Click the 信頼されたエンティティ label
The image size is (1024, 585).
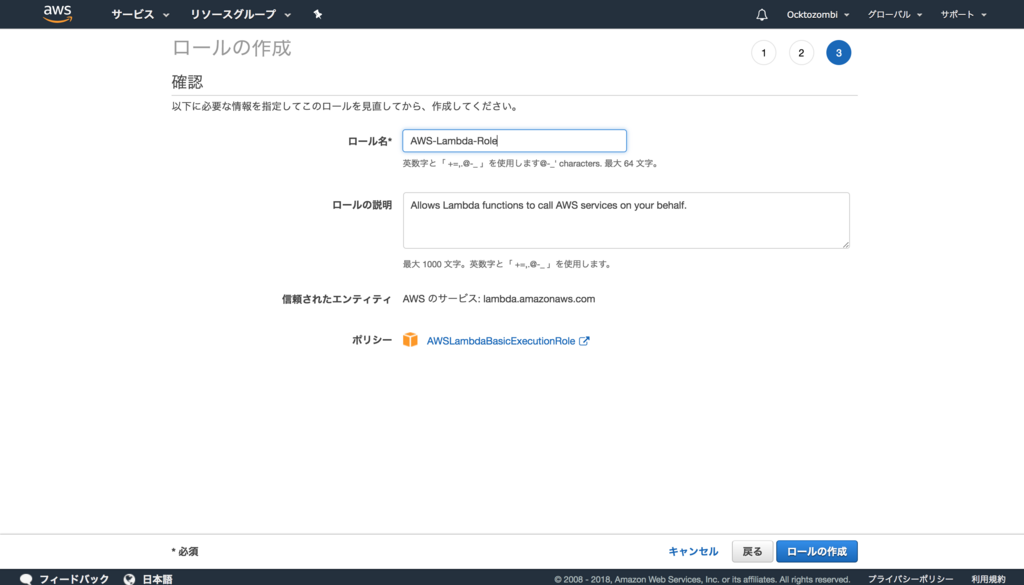pos(337,299)
